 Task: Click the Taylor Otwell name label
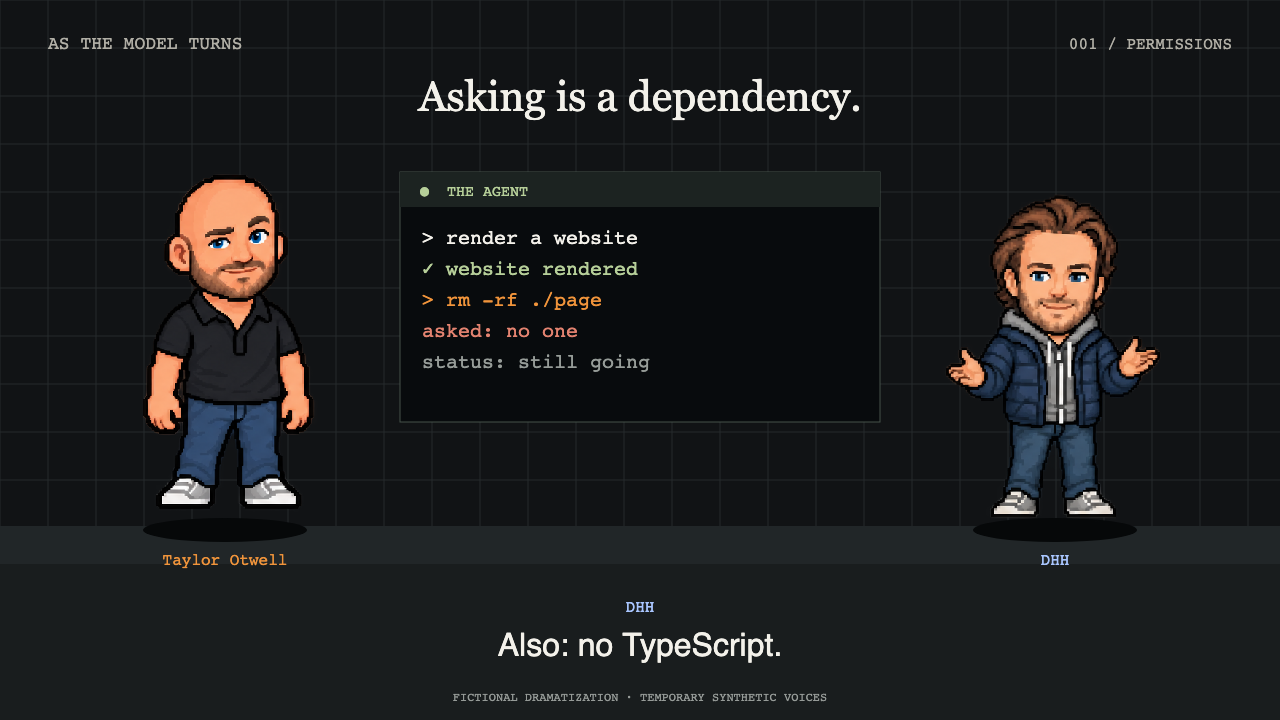225,560
